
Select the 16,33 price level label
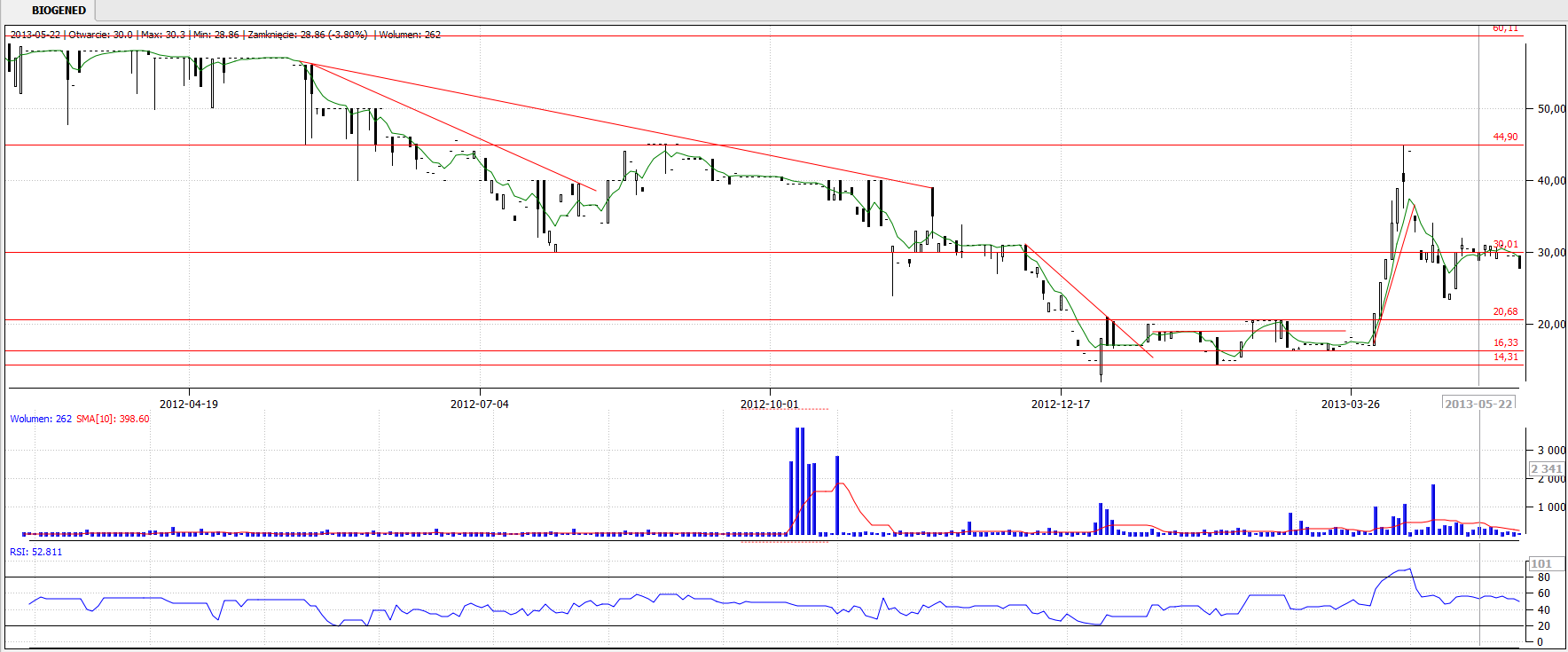tap(1505, 342)
